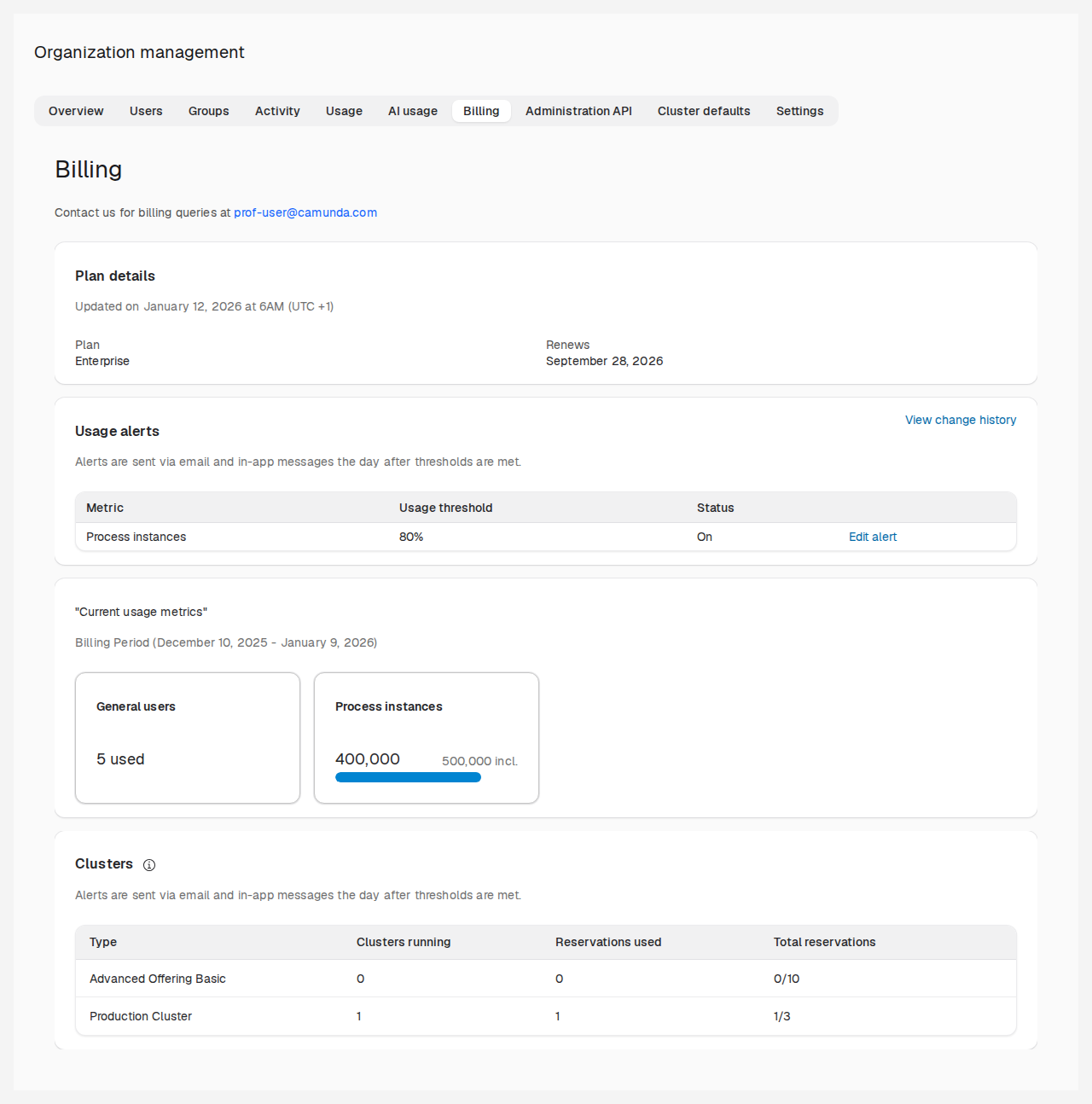Open the Settings tab
Viewport: 1092px width, 1104px height.
800,111
